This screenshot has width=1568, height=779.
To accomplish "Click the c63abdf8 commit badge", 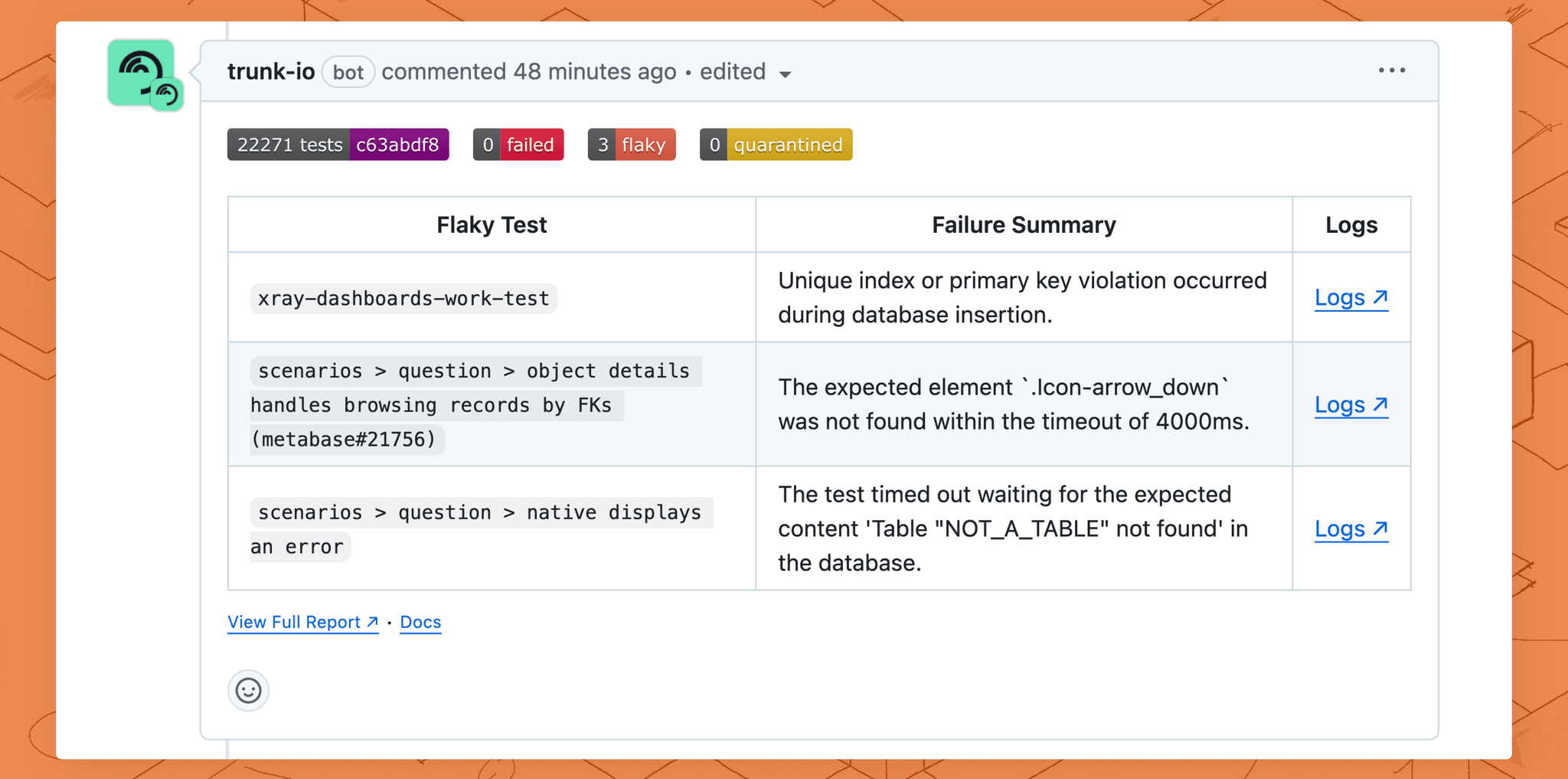I will tap(399, 144).
